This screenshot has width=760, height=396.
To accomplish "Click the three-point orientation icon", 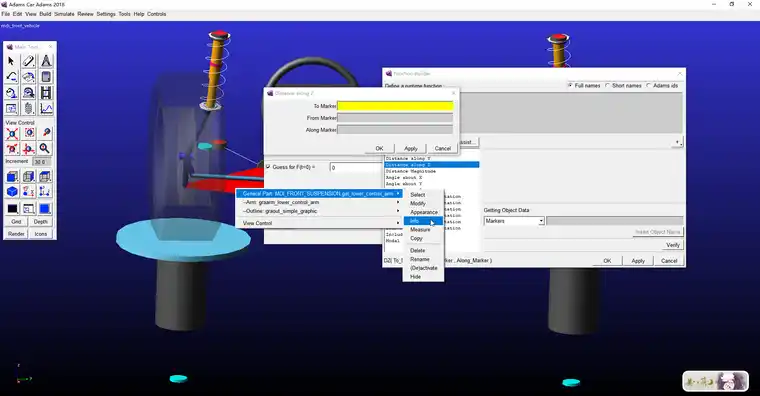I will coord(45,192).
